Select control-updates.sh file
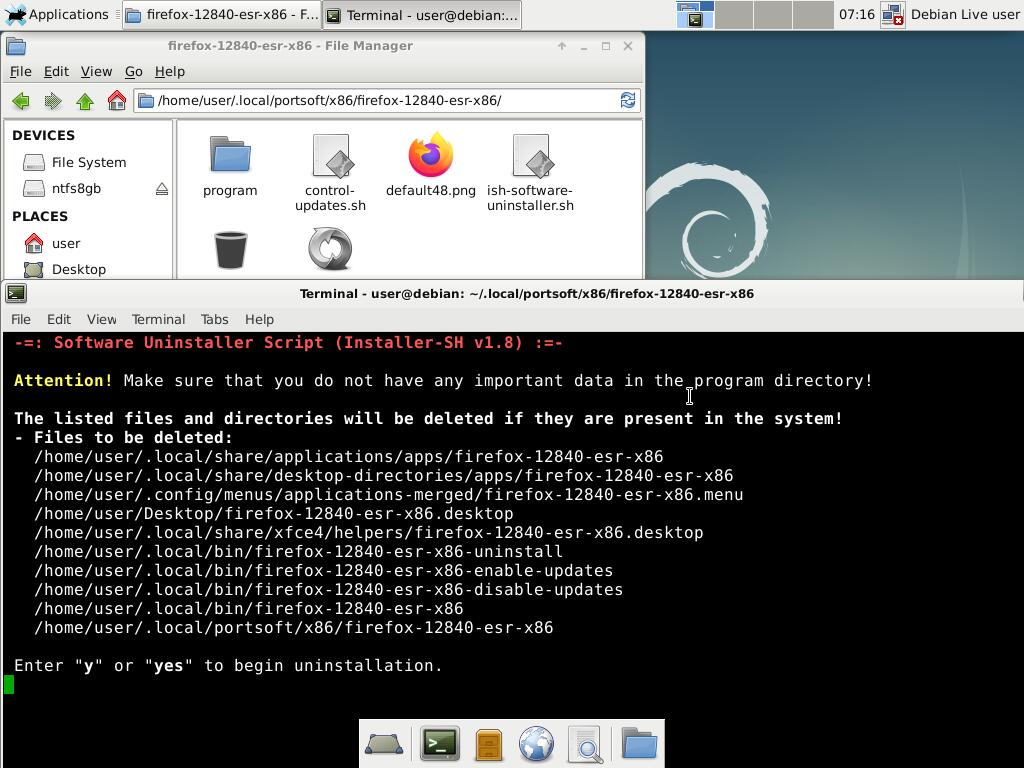 tap(330, 173)
